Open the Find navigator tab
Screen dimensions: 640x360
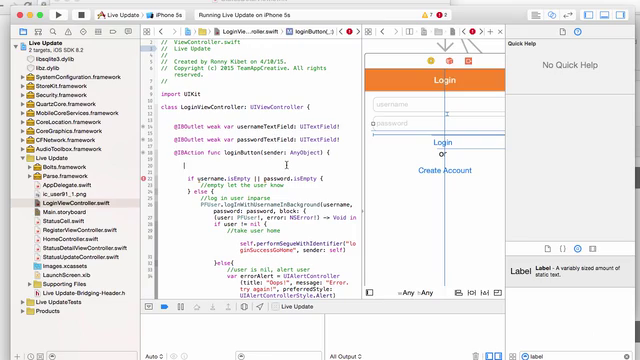tap(53, 31)
